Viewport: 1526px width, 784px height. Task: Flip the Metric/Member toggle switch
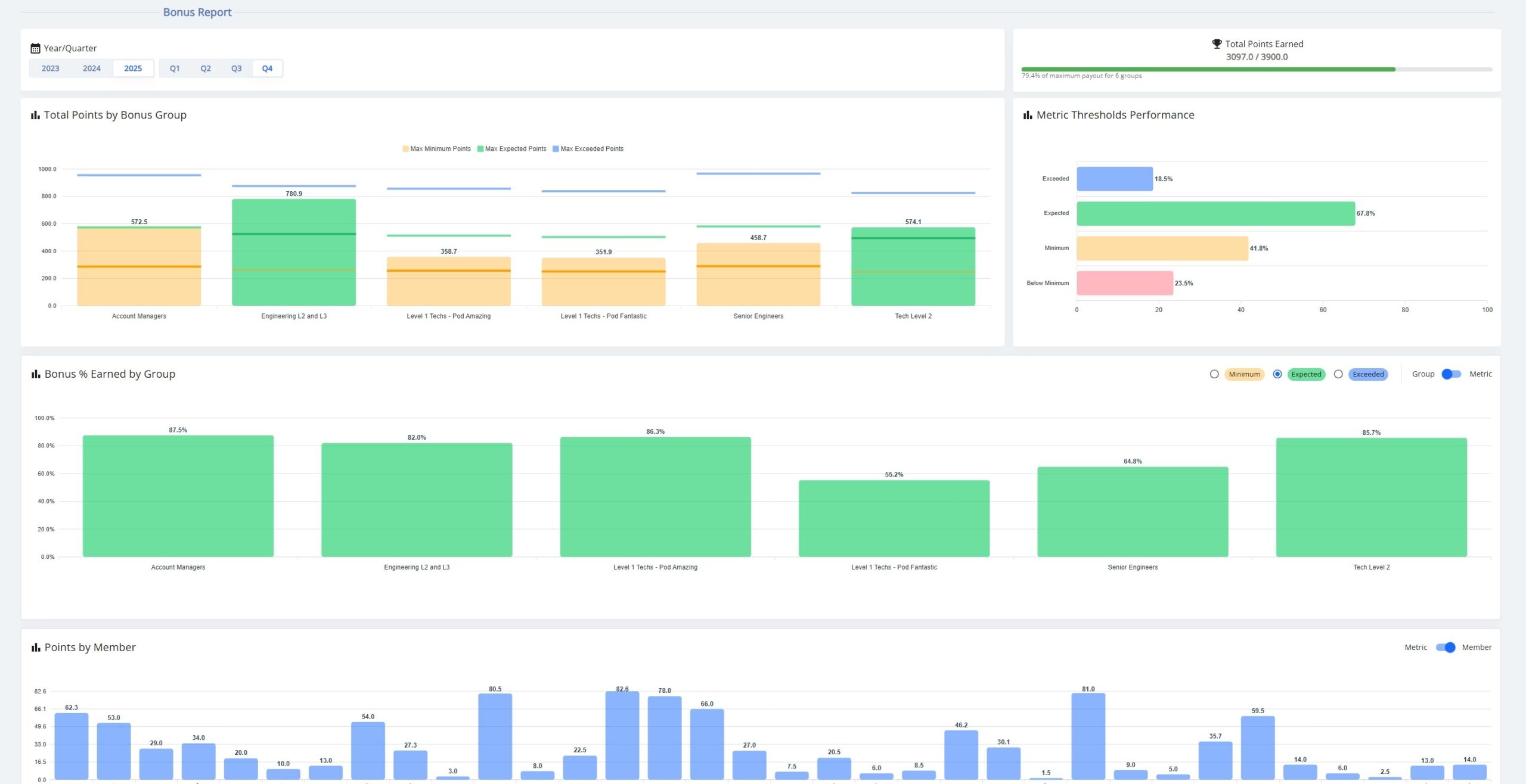click(x=1445, y=648)
